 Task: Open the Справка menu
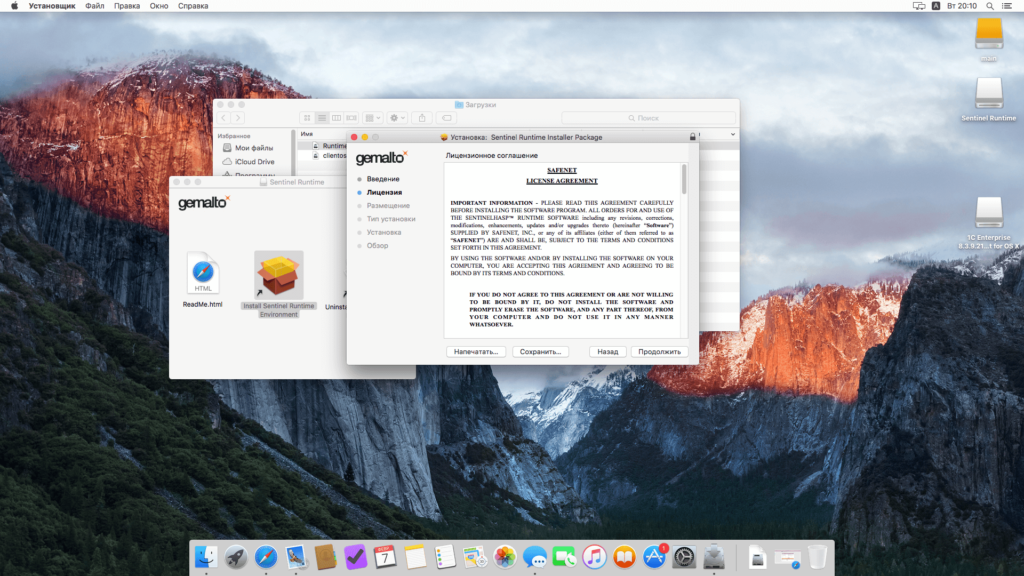(x=193, y=6)
